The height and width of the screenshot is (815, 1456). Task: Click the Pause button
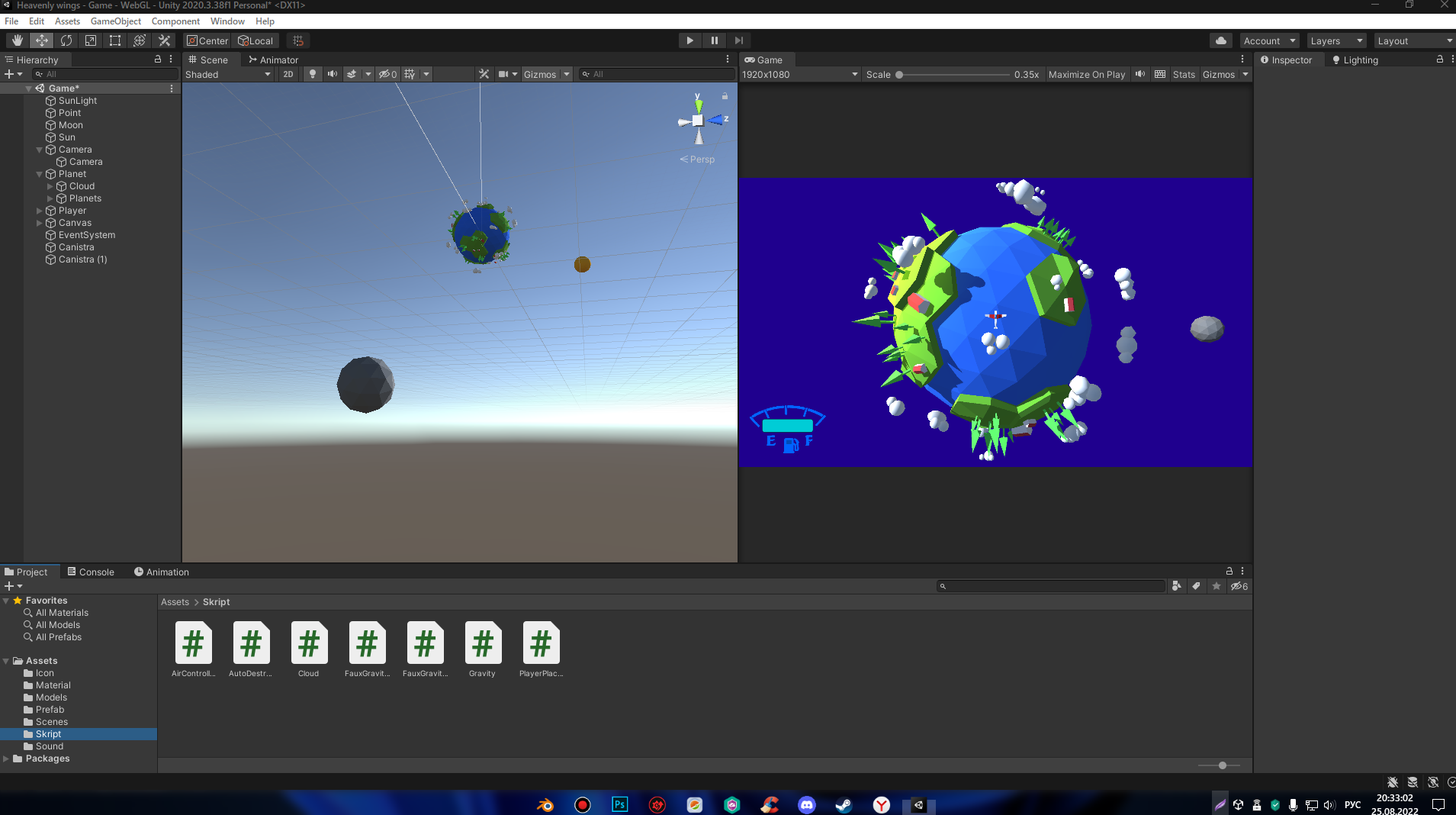[x=714, y=40]
